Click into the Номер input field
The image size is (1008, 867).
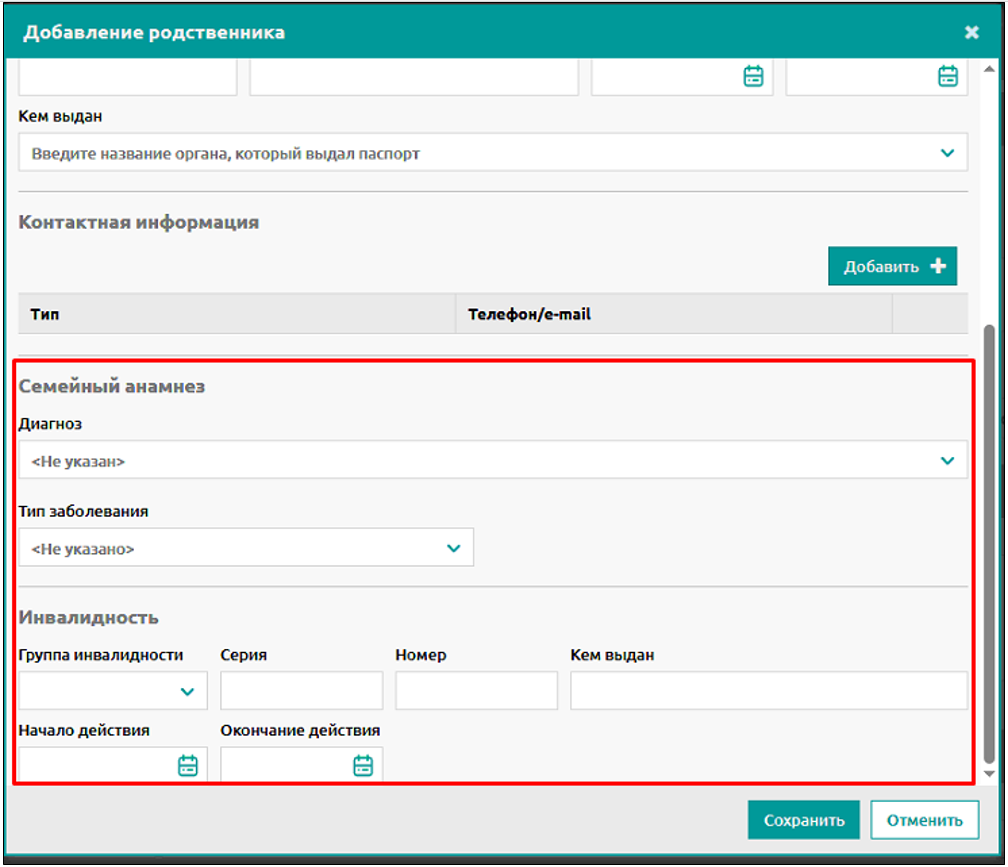click(476, 691)
